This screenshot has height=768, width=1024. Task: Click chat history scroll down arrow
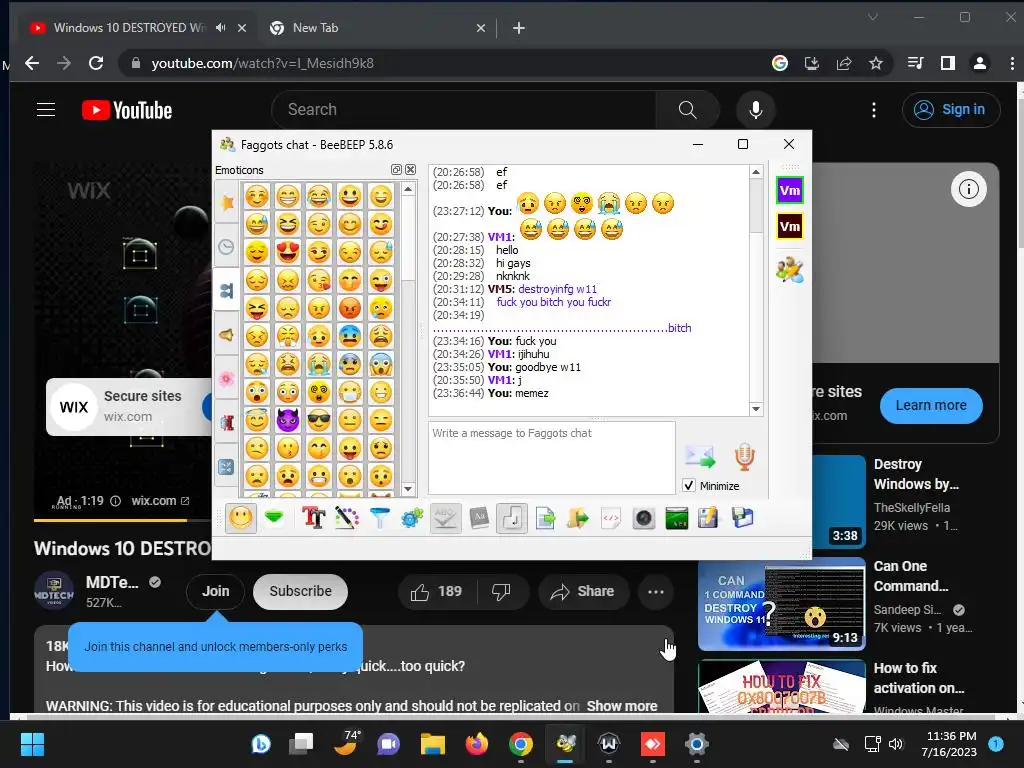[756, 409]
